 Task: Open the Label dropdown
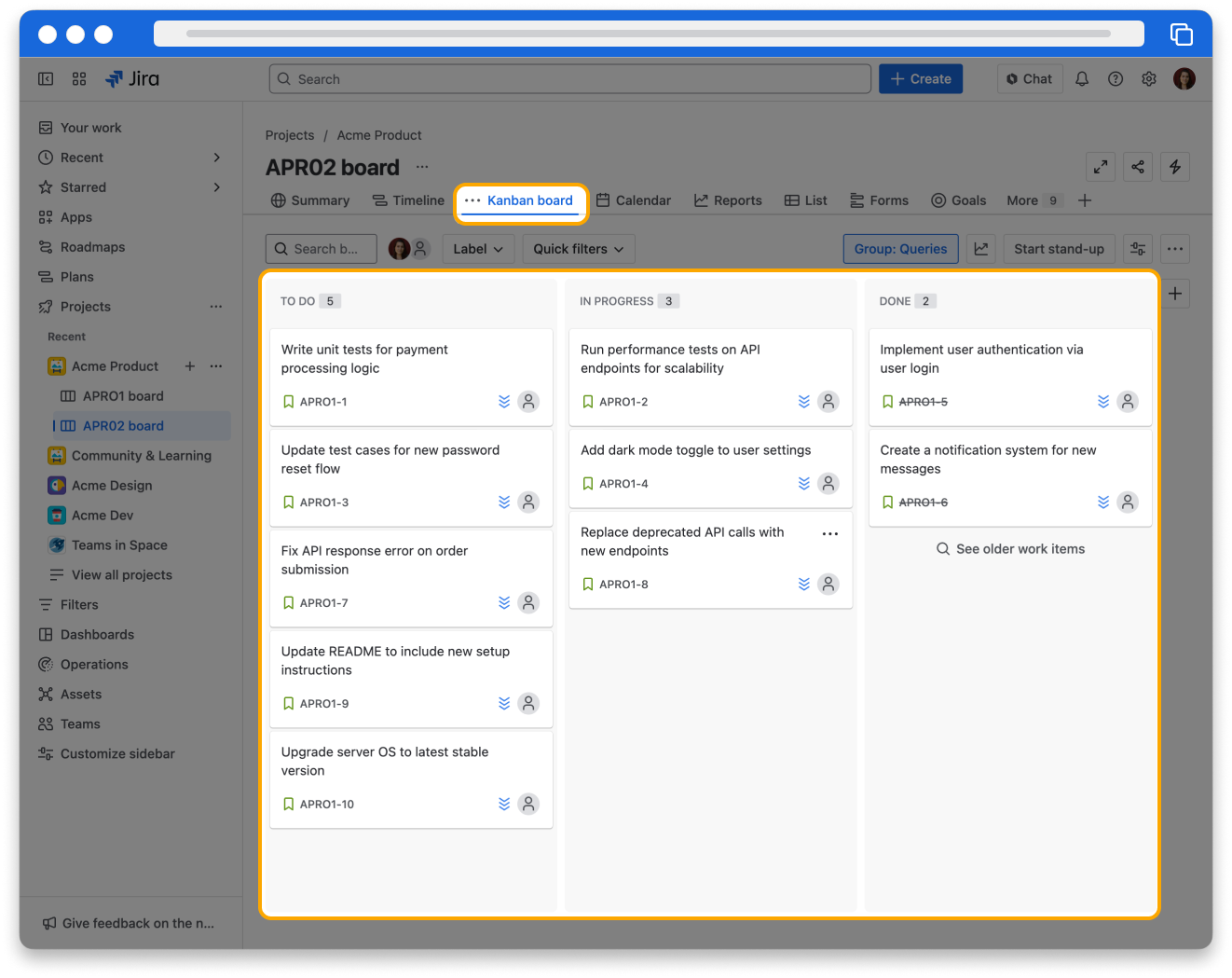pyautogui.click(x=478, y=249)
